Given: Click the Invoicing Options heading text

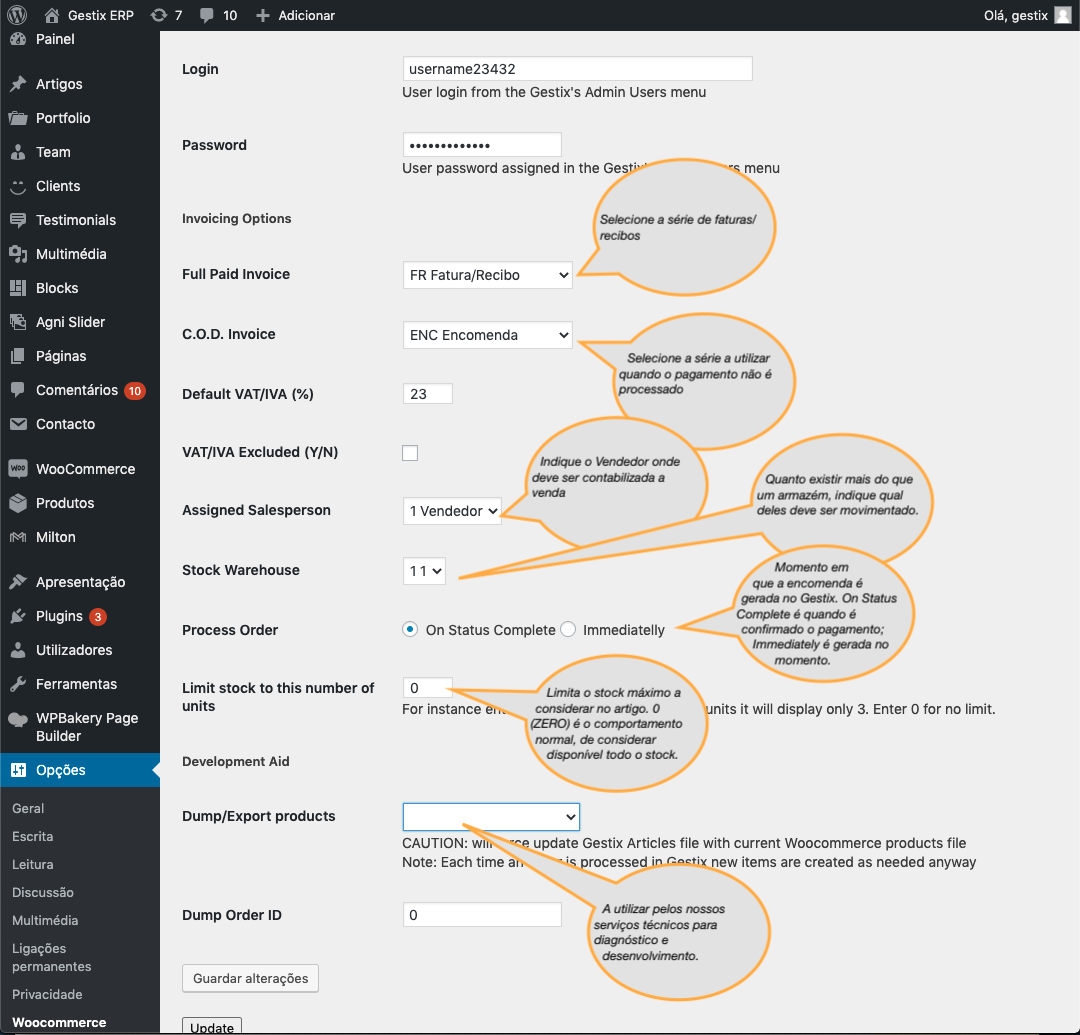Looking at the screenshot, I should [x=236, y=218].
